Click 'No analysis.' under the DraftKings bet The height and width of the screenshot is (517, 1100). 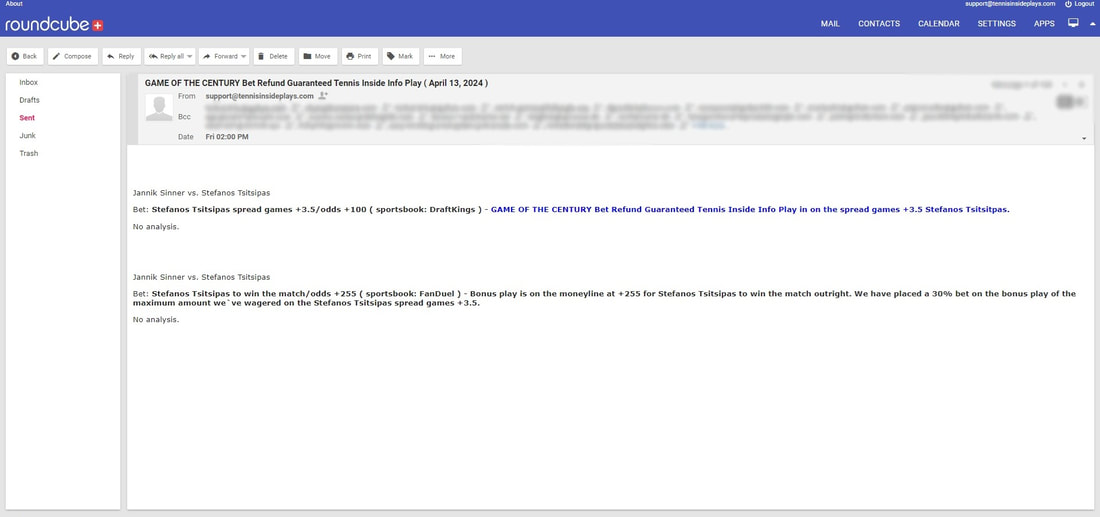pyautogui.click(x=156, y=227)
